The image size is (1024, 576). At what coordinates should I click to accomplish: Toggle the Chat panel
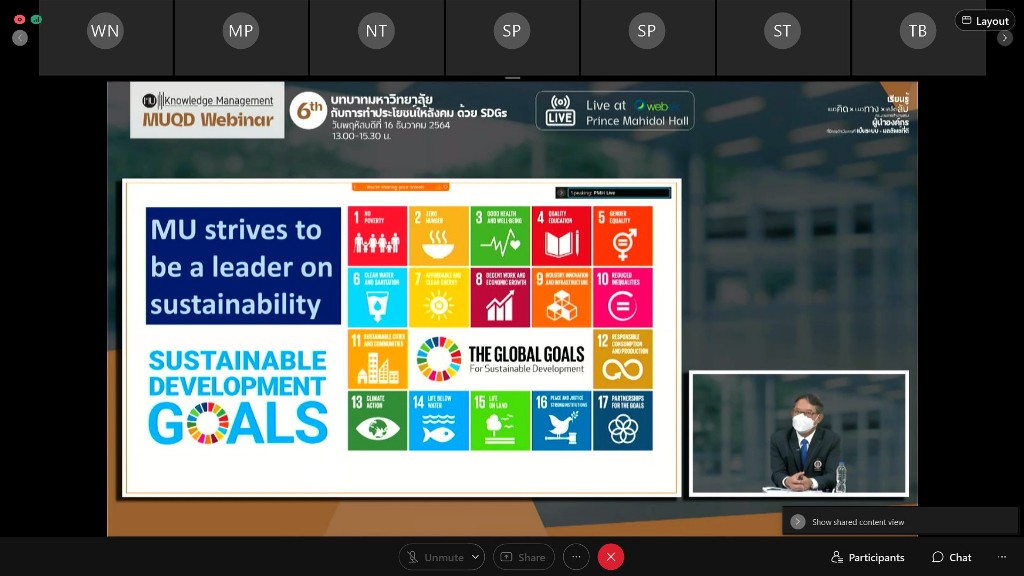[x=951, y=557]
